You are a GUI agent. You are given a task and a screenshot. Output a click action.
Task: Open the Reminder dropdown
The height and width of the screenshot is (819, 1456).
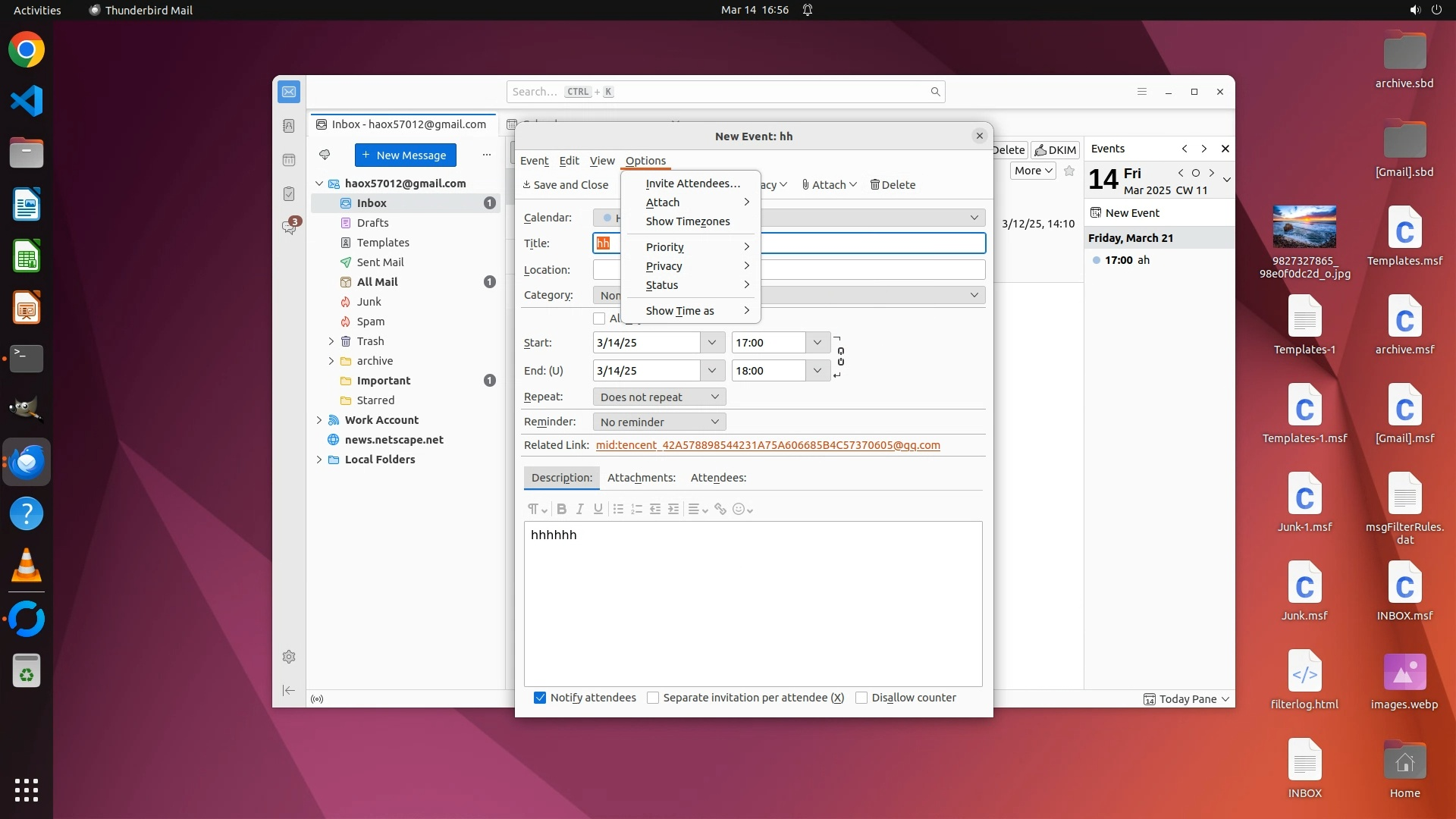pyautogui.click(x=659, y=422)
